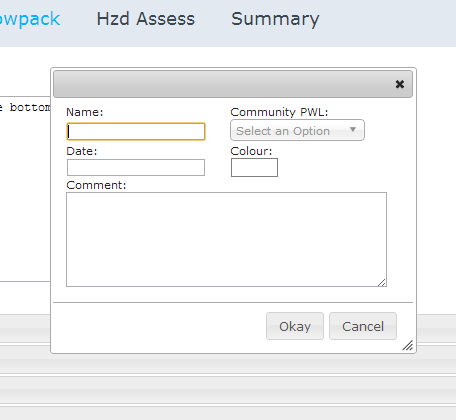The height and width of the screenshot is (420, 456).
Task: Click the Name input field
Action: pos(136,131)
